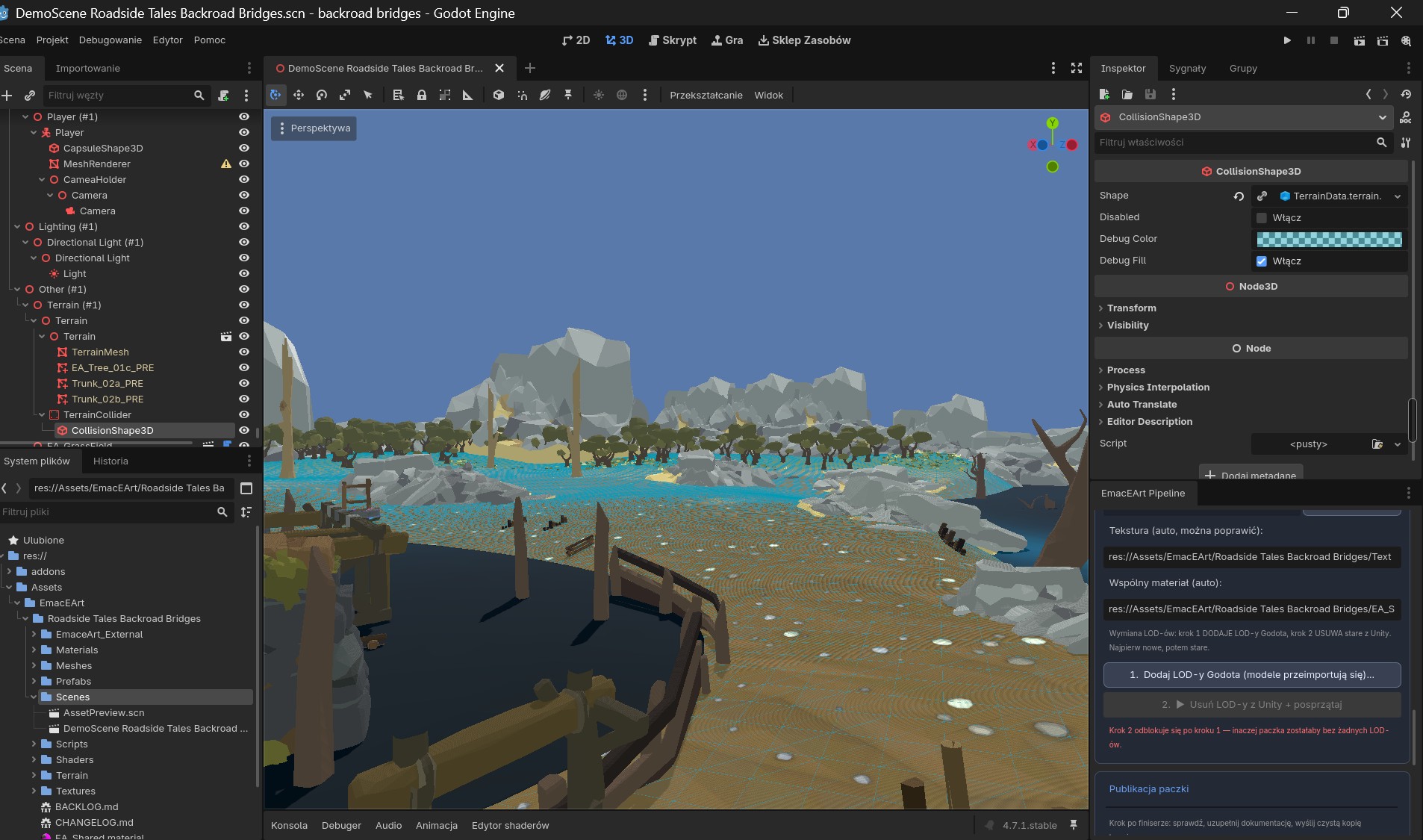Switch to the Skrypt workspace

[x=673, y=40]
